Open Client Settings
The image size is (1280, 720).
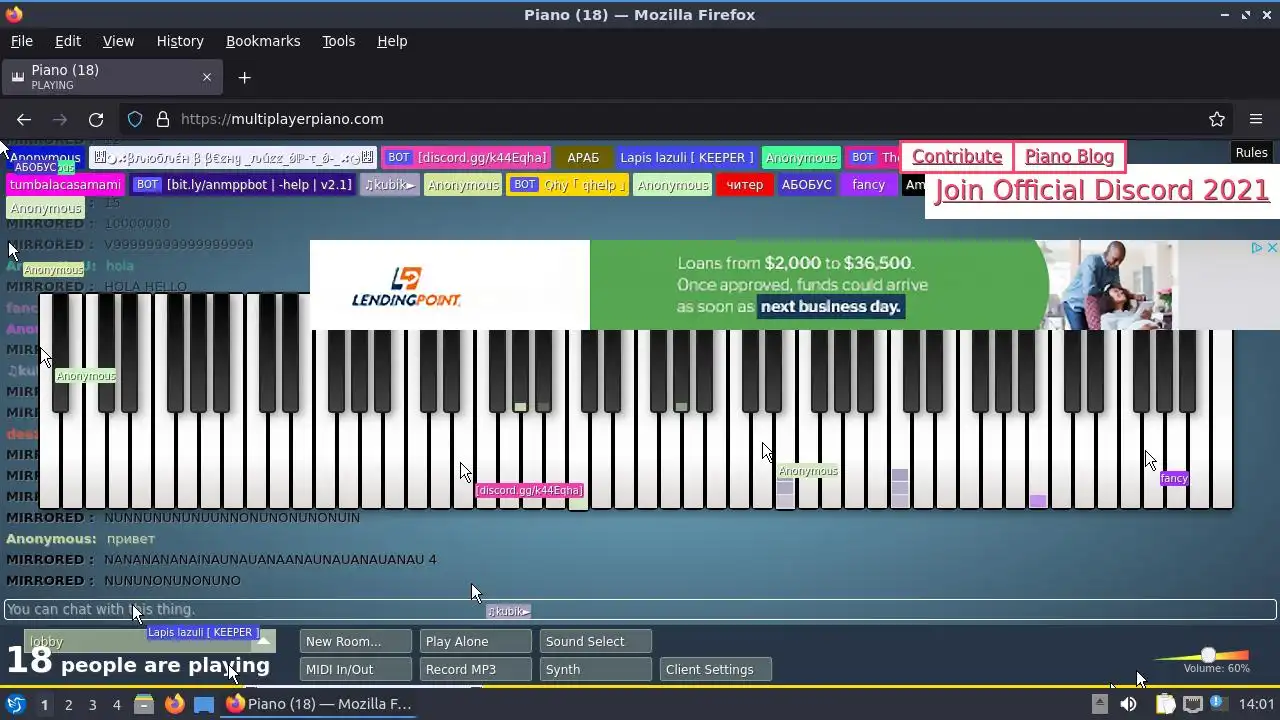pyautogui.click(x=715, y=669)
